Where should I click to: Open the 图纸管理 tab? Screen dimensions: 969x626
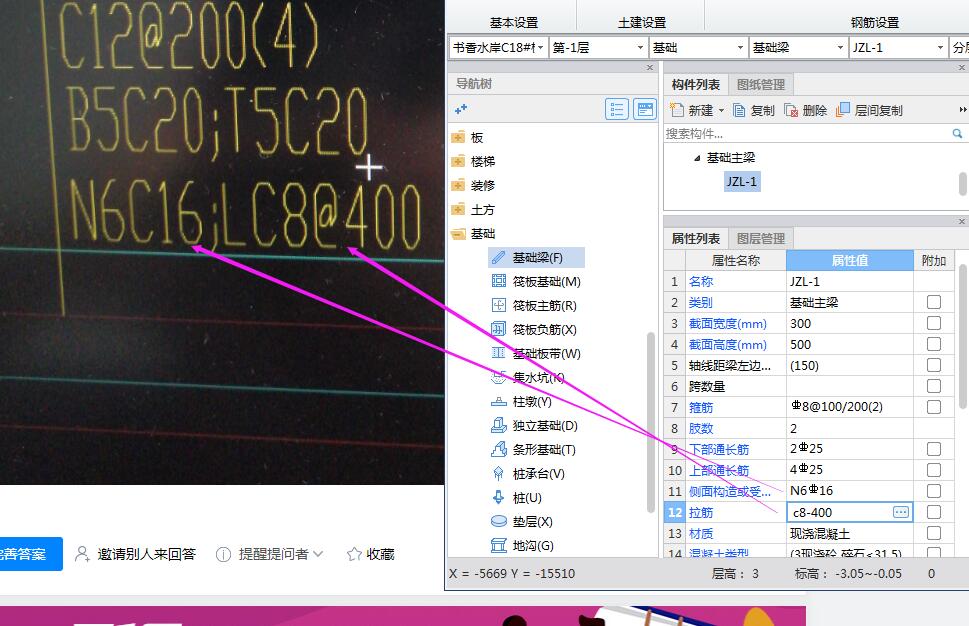761,85
